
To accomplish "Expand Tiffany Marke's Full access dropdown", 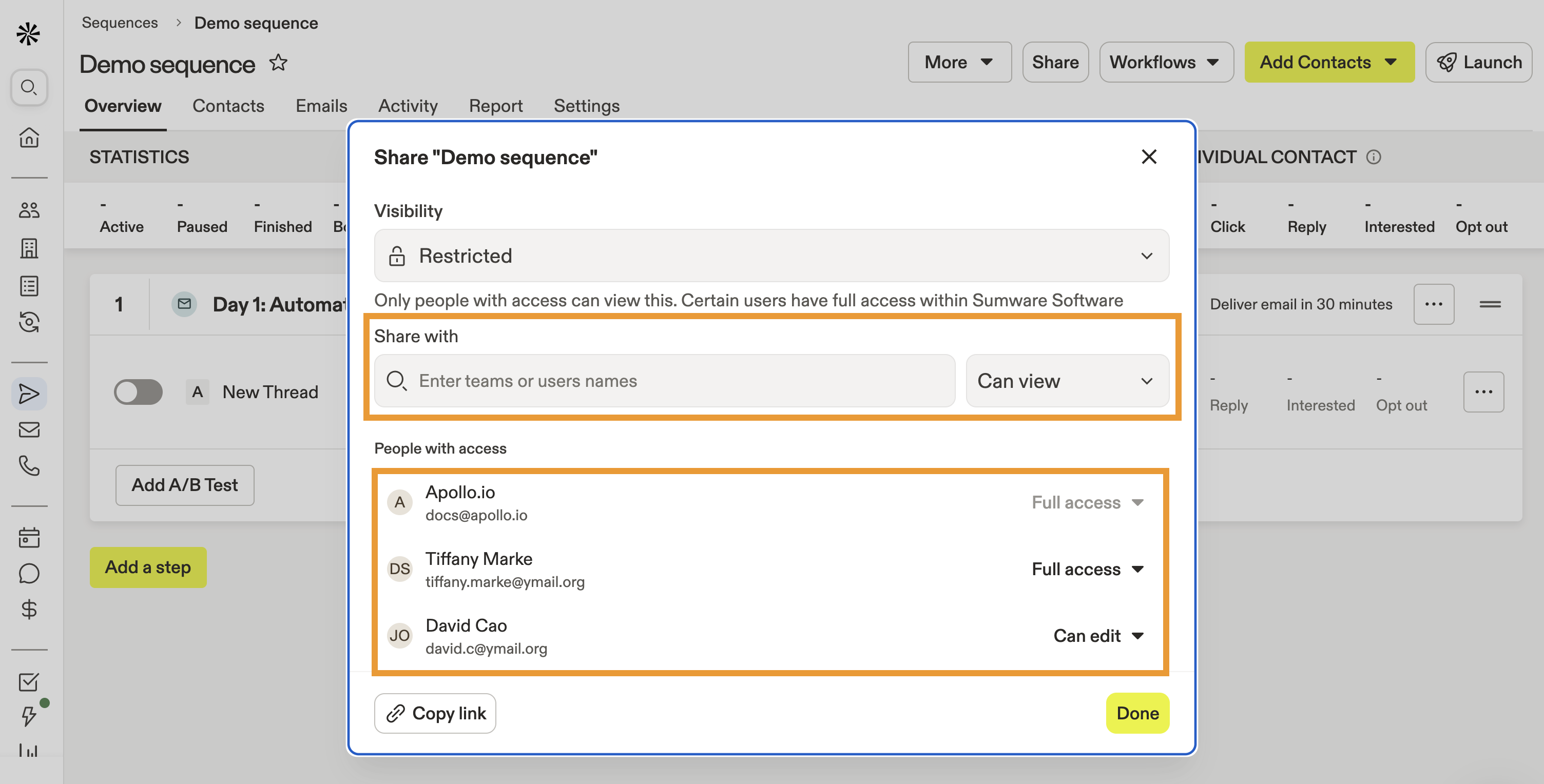I will pyautogui.click(x=1088, y=569).
